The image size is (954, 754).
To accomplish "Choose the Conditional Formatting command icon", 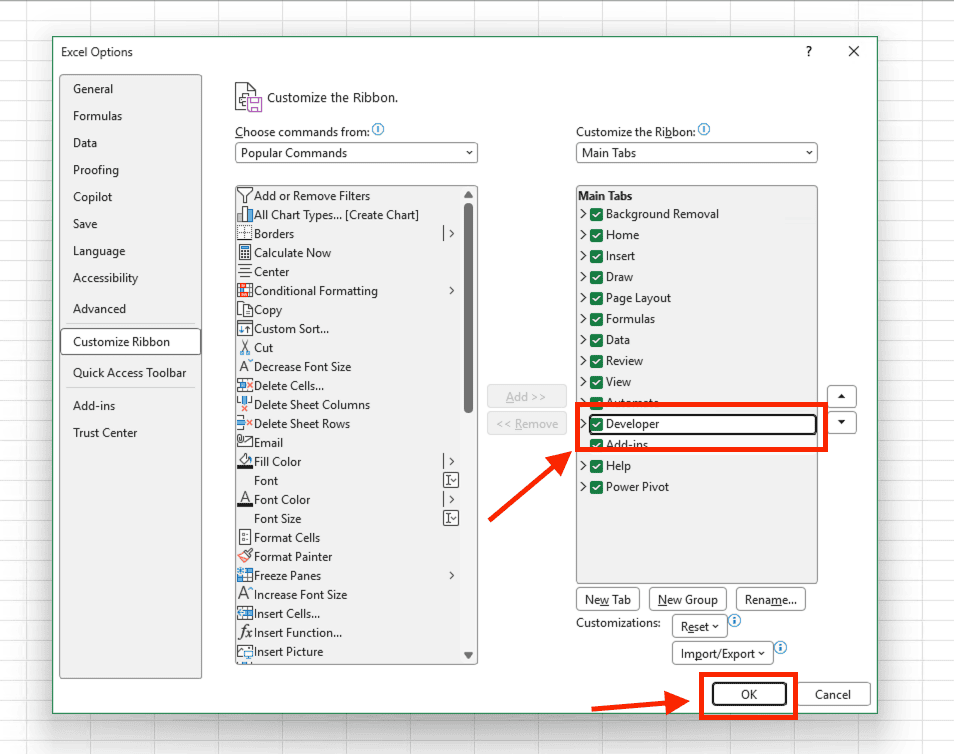I will 245,291.
